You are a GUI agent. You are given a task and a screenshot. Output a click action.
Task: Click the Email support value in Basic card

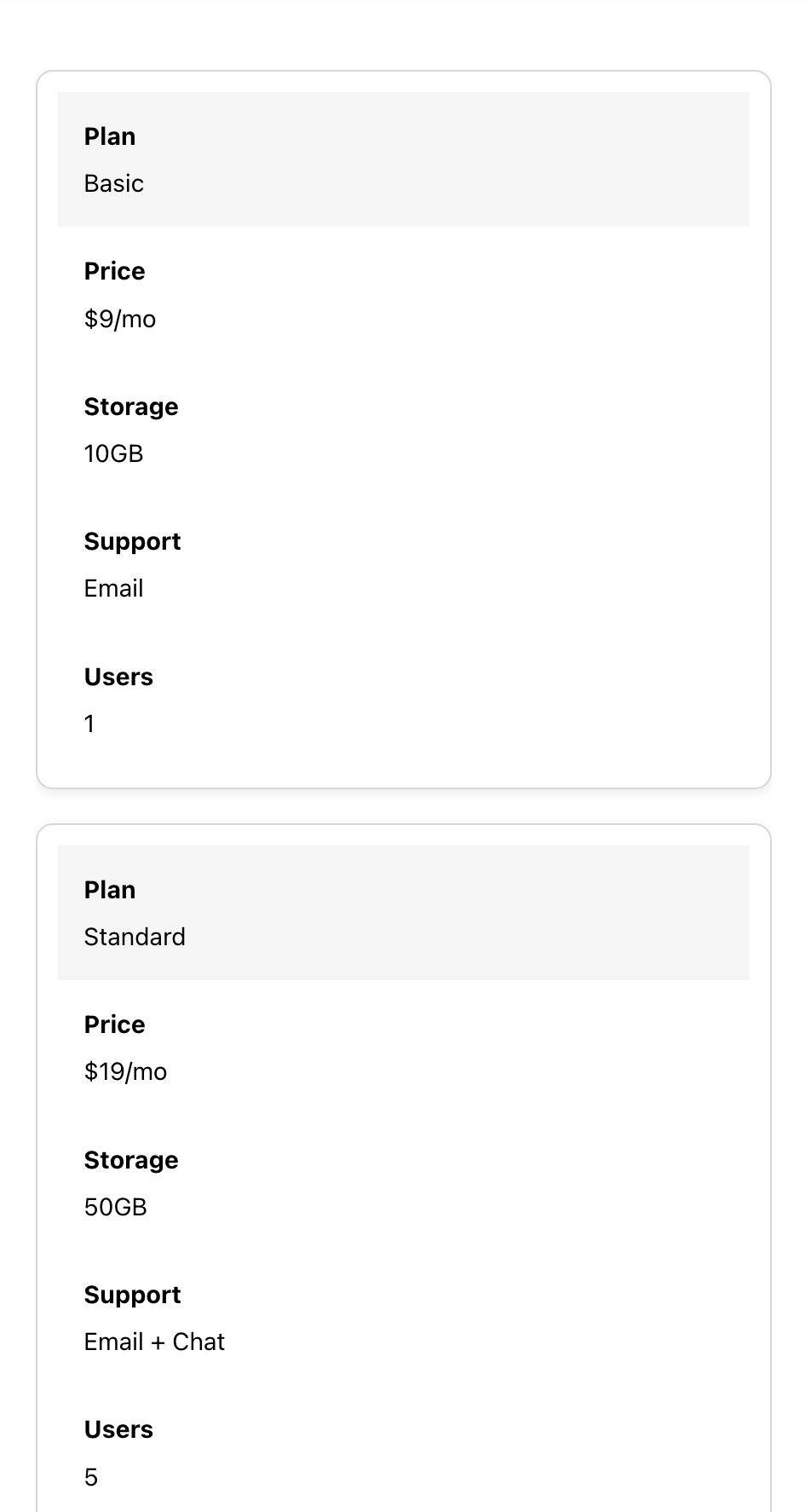click(x=113, y=588)
